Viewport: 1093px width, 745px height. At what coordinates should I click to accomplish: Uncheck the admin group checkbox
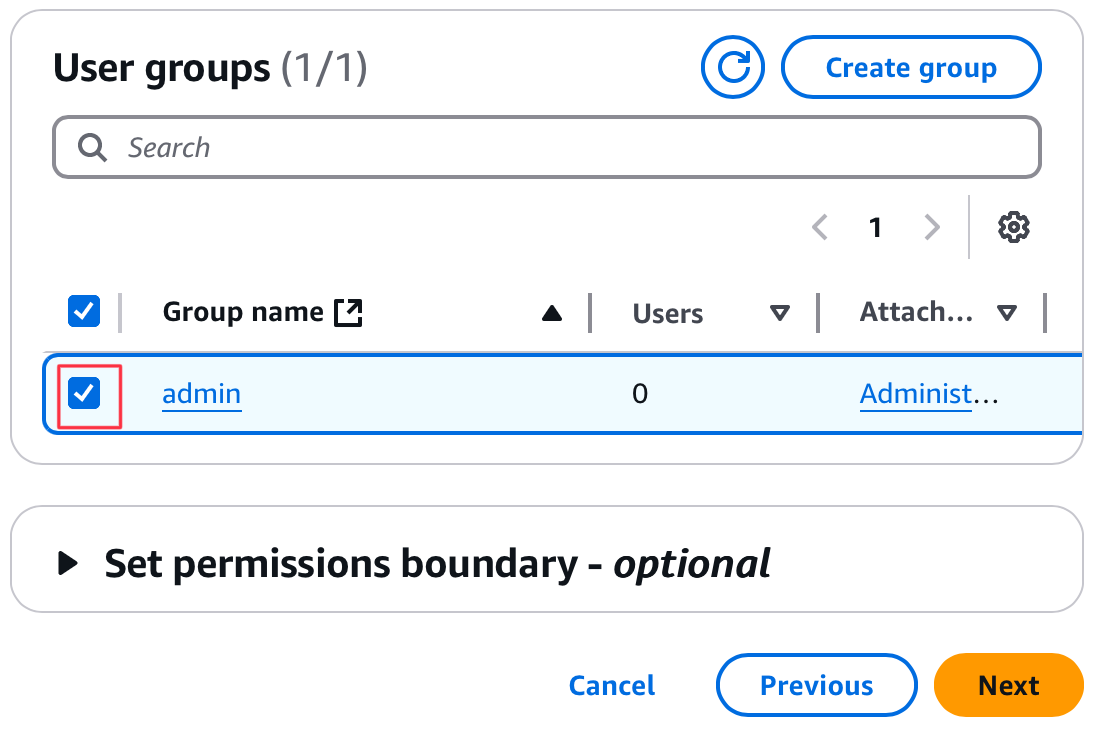pyautogui.click(x=84, y=394)
